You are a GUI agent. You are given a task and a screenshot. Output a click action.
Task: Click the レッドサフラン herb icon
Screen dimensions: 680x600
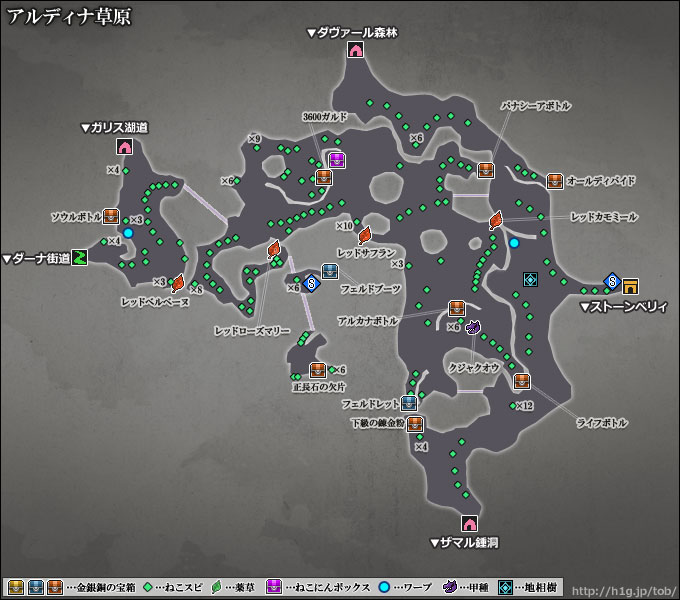[x=365, y=235]
